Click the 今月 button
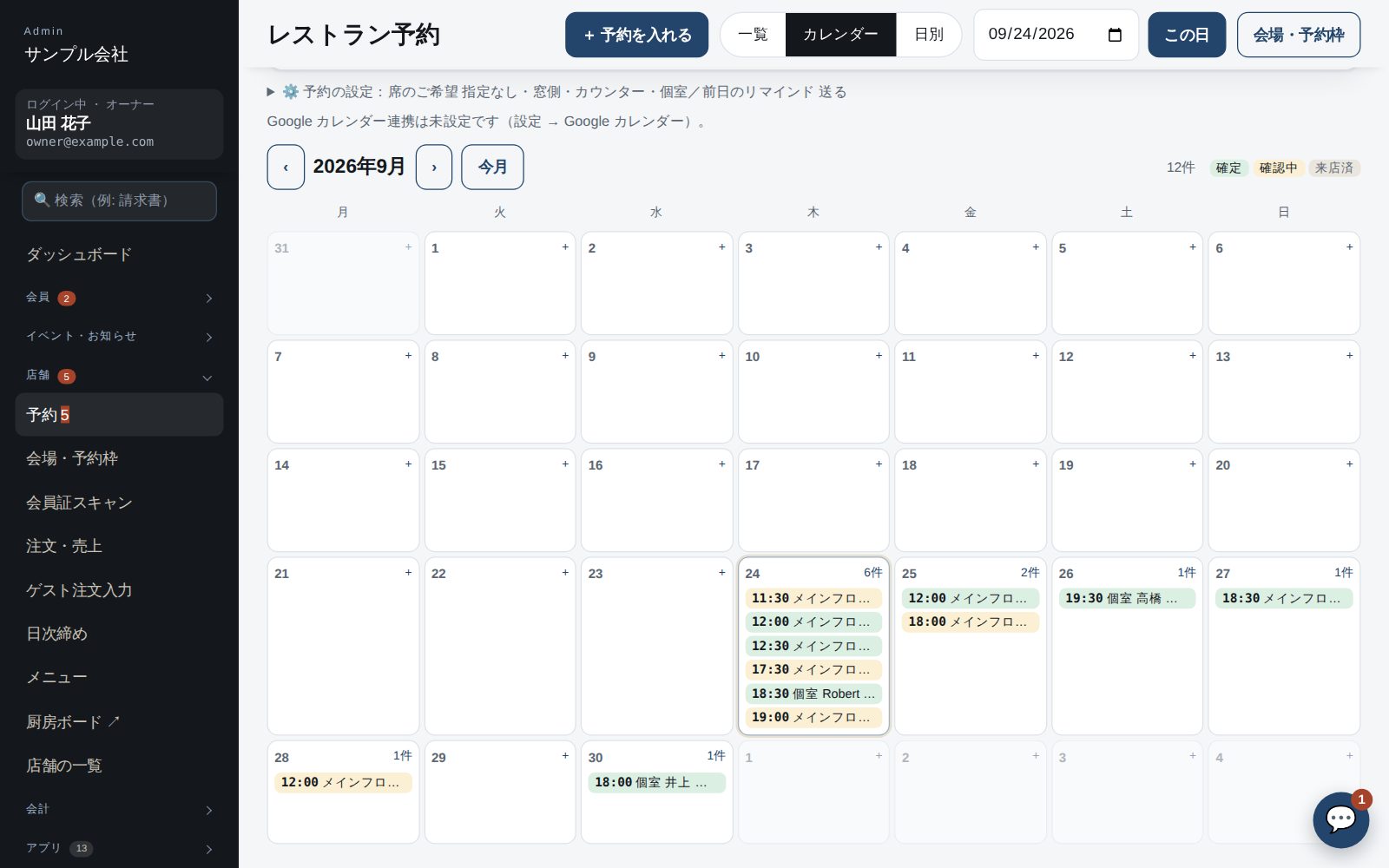The height and width of the screenshot is (868, 1389). 492,167
